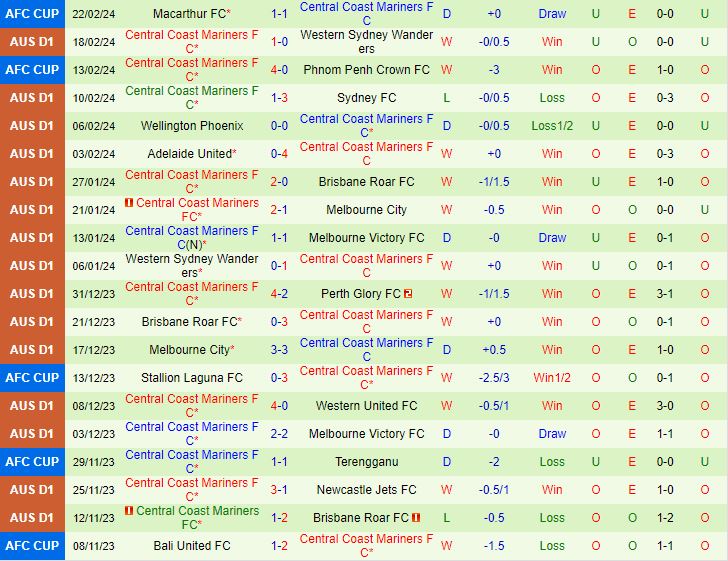Open Melbourne Victory FC in the 03/12/23 row
The image size is (728, 561).
point(366,434)
